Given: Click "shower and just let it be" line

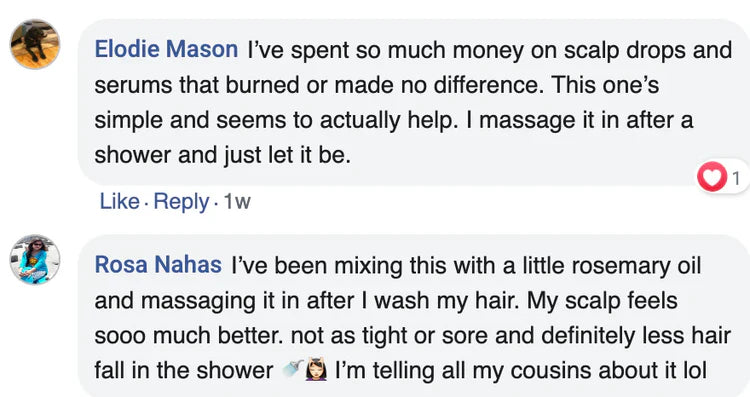Looking at the screenshot, I should [x=222, y=155].
